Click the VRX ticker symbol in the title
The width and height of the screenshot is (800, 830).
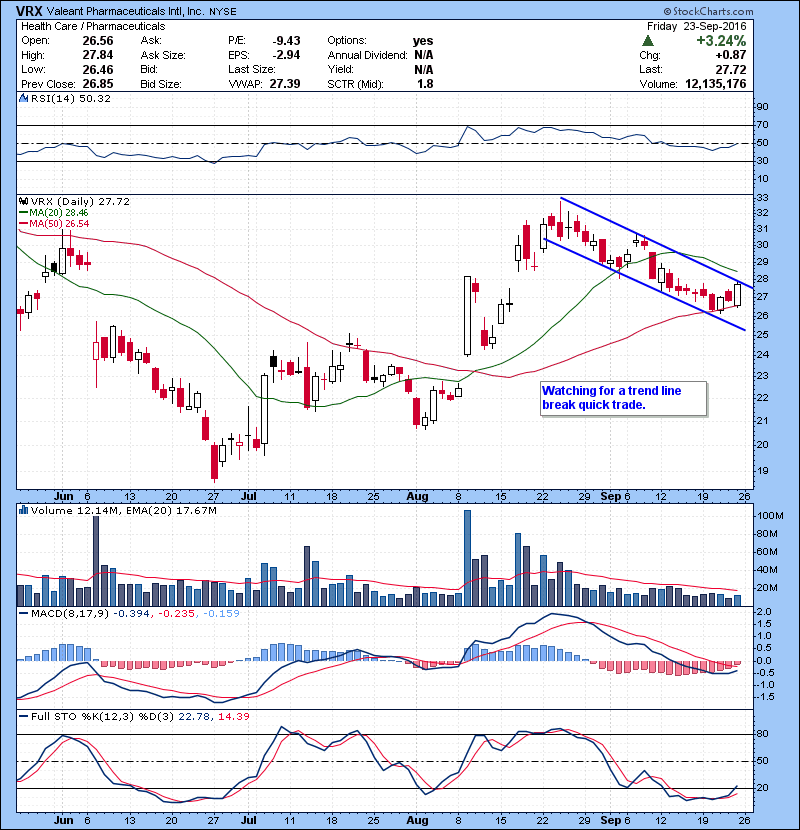click(x=29, y=11)
